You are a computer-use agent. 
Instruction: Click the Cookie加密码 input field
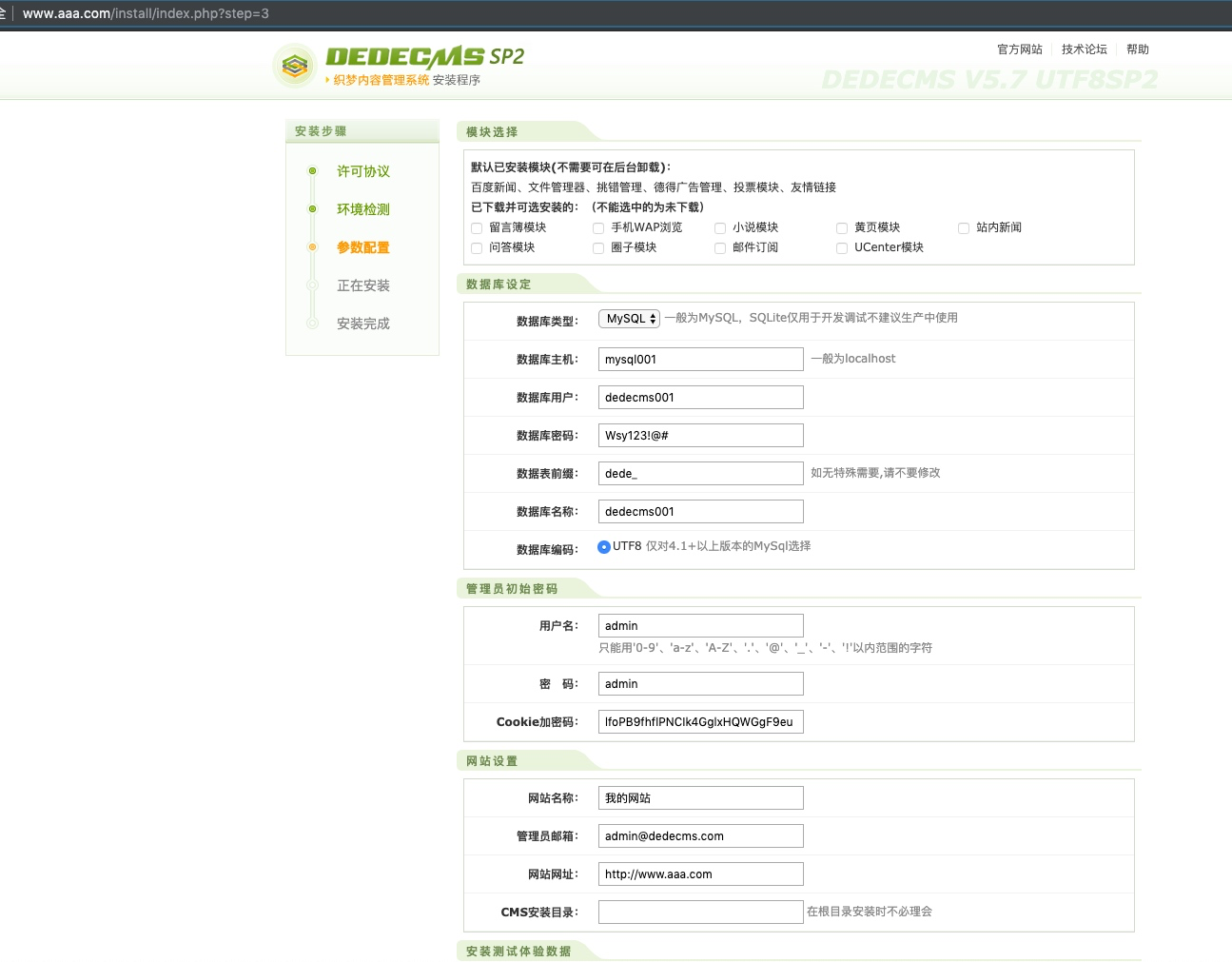(x=701, y=721)
